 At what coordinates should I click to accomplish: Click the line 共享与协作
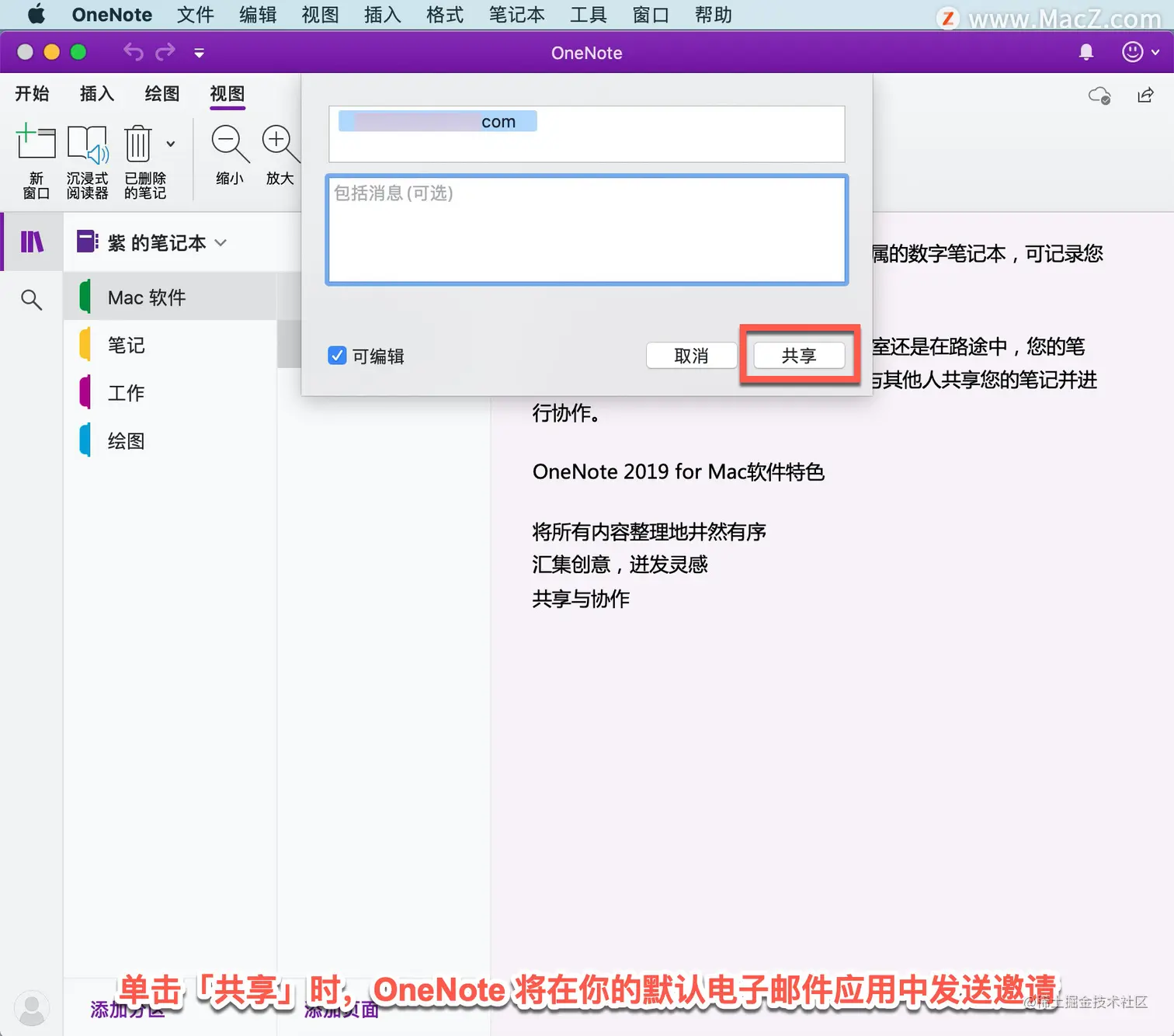(581, 599)
